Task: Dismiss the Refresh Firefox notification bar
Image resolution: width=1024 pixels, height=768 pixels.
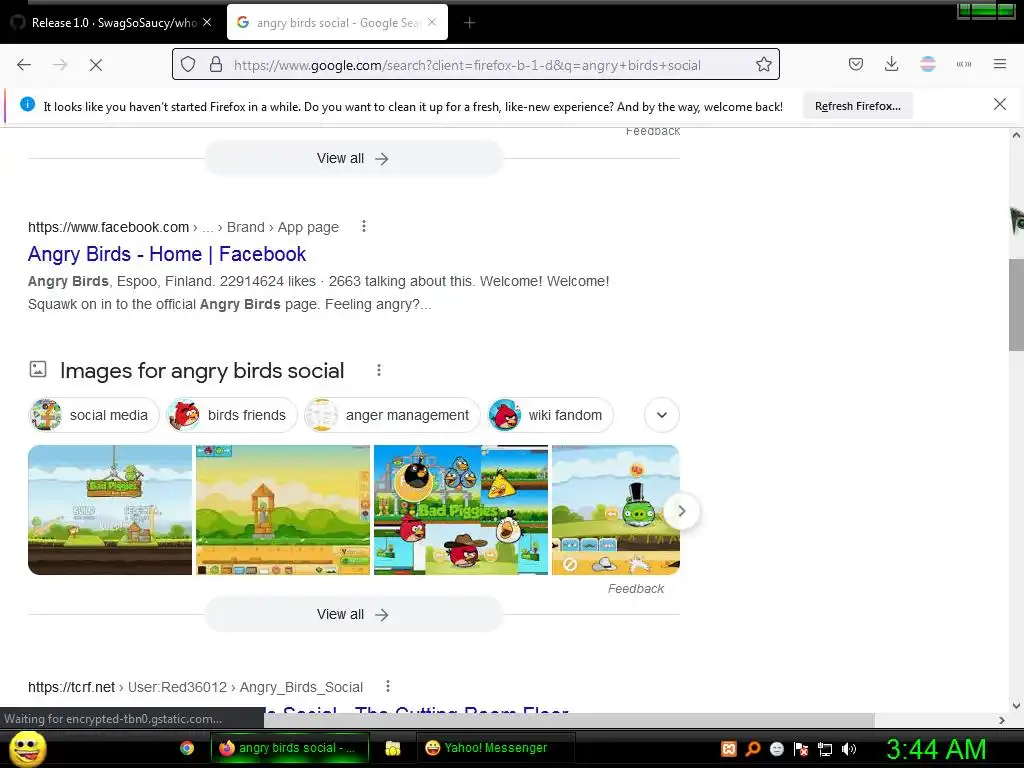Action: tap(1000, 104)
